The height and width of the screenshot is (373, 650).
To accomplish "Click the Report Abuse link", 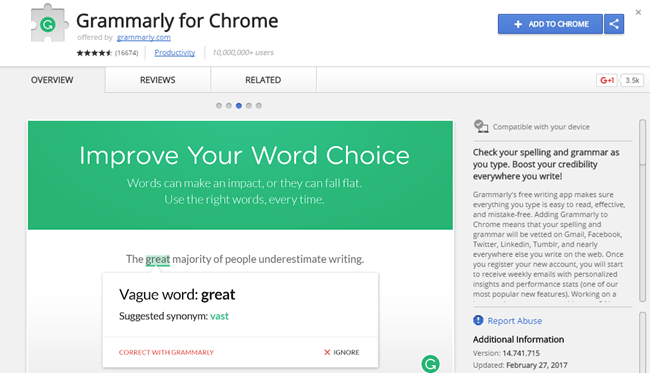I will tap(514, 321).
